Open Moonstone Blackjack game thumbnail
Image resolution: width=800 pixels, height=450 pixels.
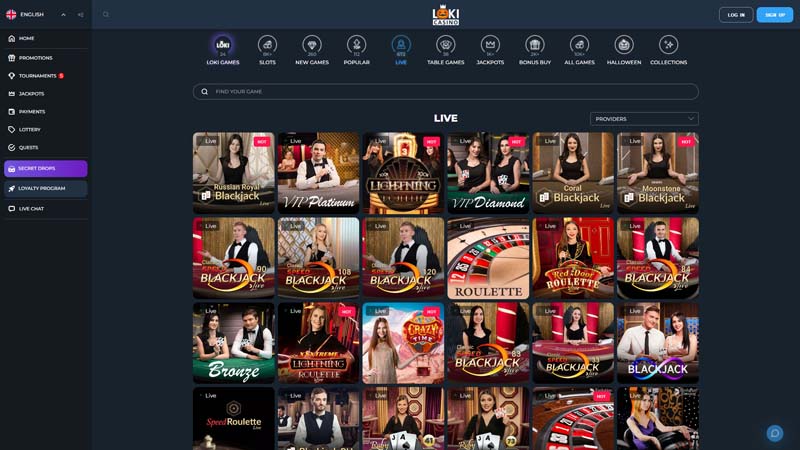click(x=658, y=173)
